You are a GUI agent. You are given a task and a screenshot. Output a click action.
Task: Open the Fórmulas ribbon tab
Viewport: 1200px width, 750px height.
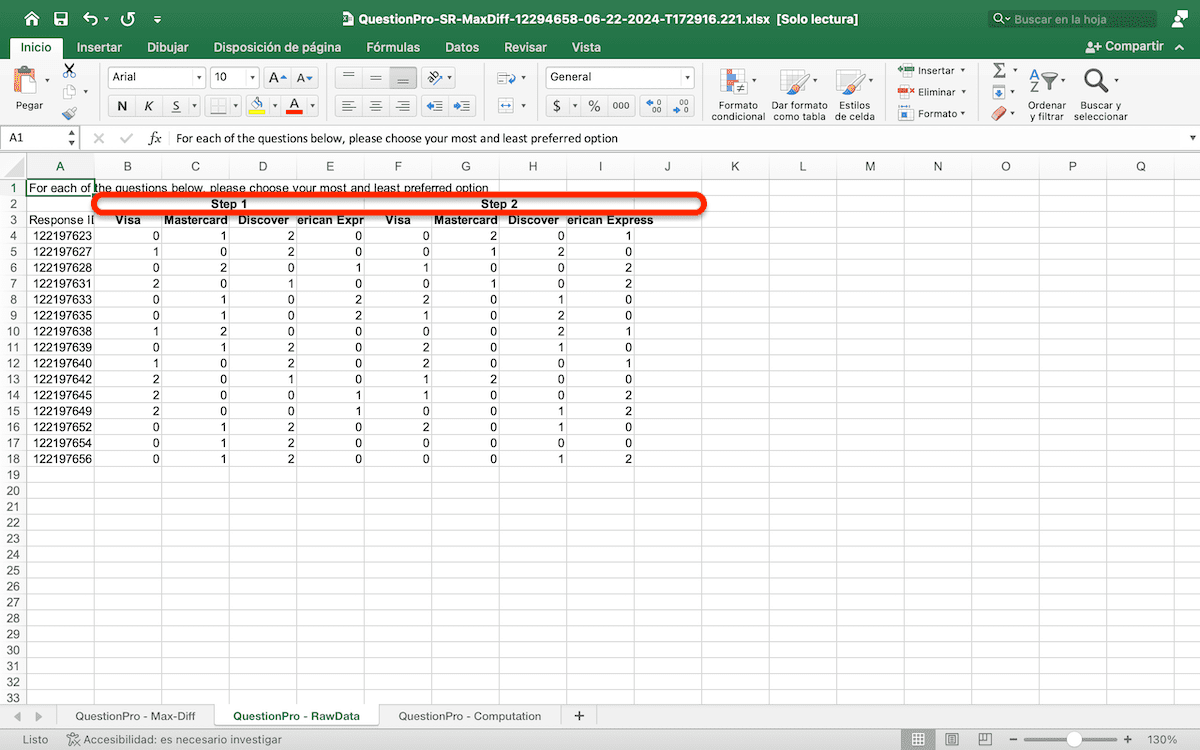(394, 47)
